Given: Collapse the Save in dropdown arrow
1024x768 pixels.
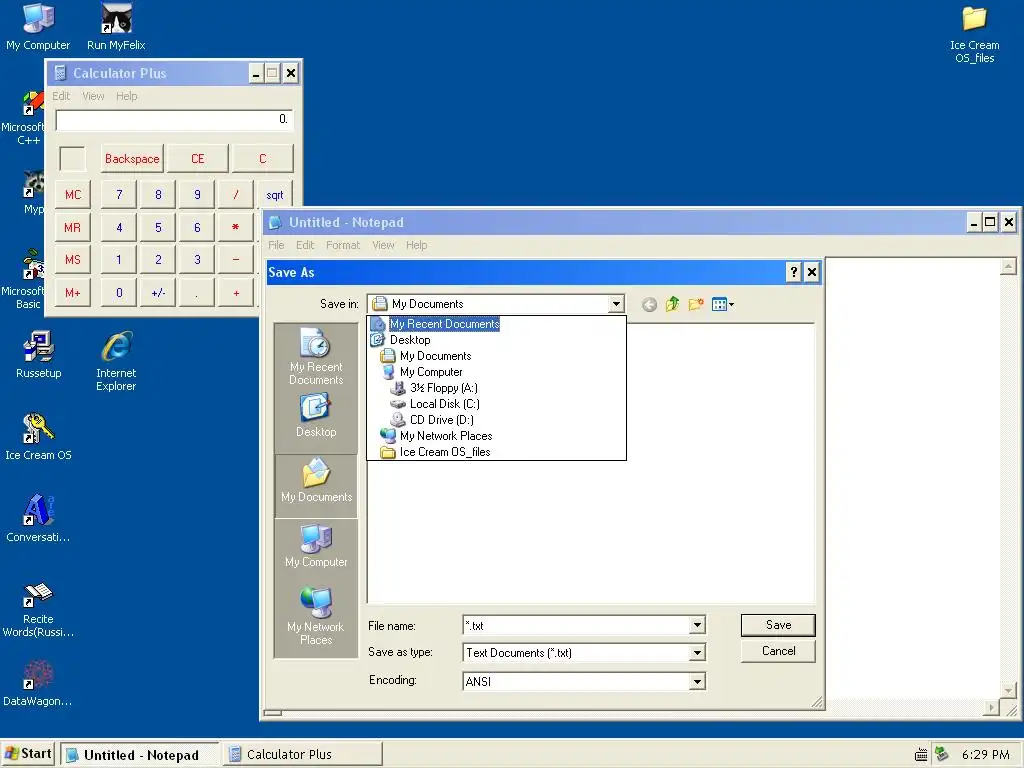Looking at the screenshot, I should tap(616, 304).
